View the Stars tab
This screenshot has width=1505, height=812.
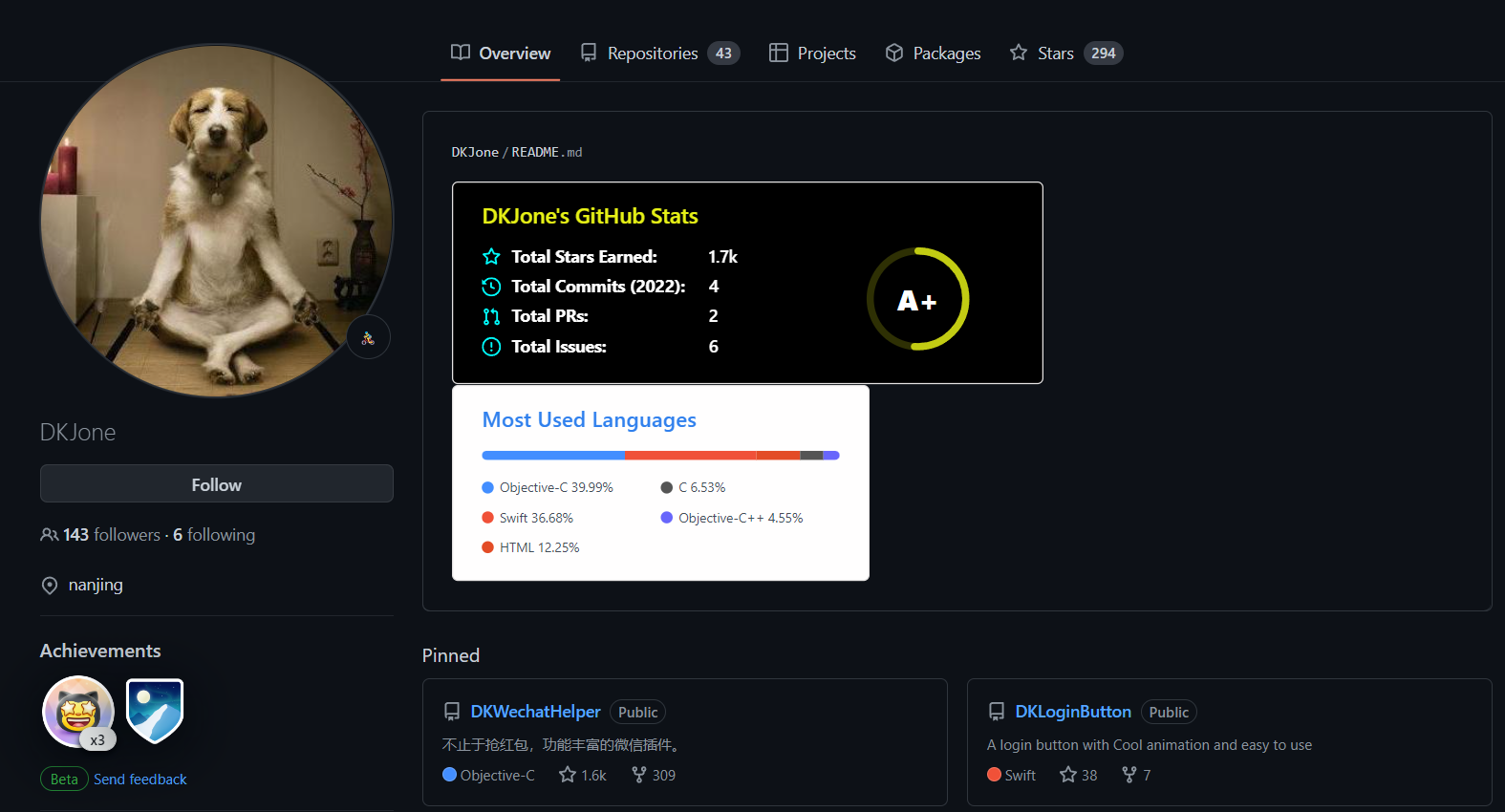tap(1066, 53)
